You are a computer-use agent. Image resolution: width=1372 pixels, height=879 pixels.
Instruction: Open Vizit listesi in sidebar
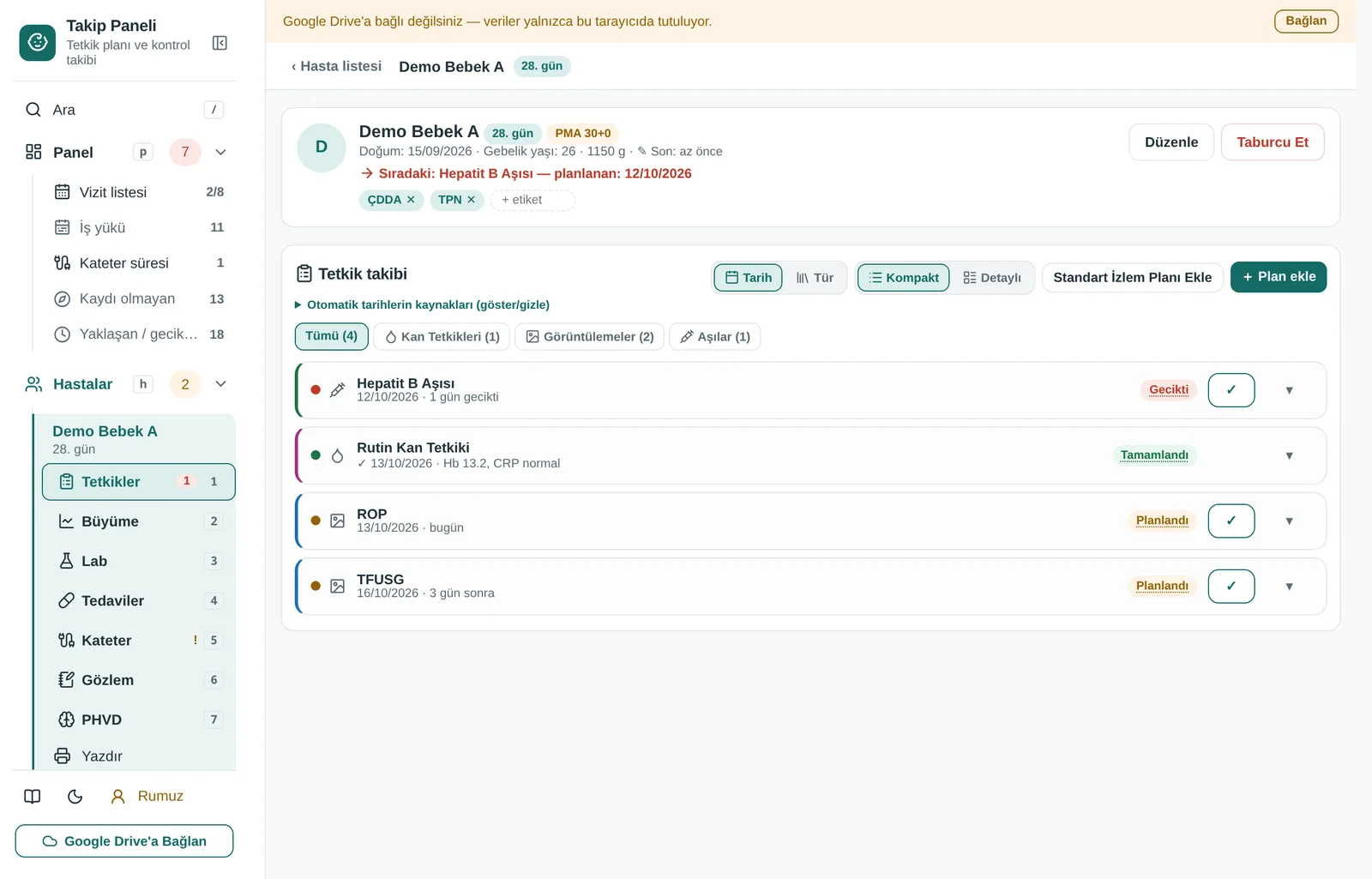[x=139, y=192]
